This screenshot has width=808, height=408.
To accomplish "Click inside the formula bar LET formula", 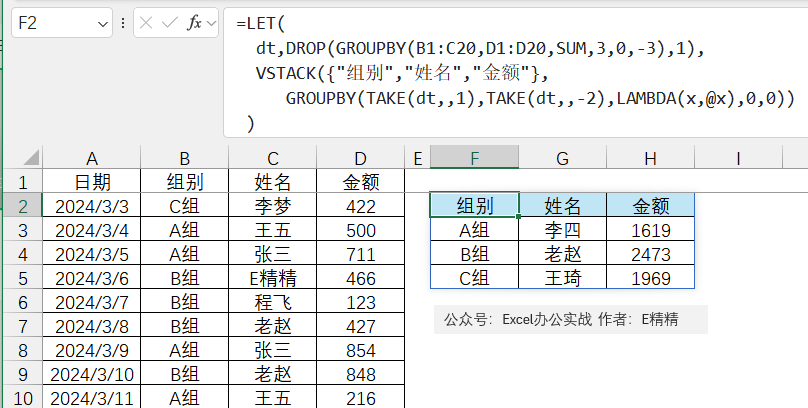I will tap(515, 73).
